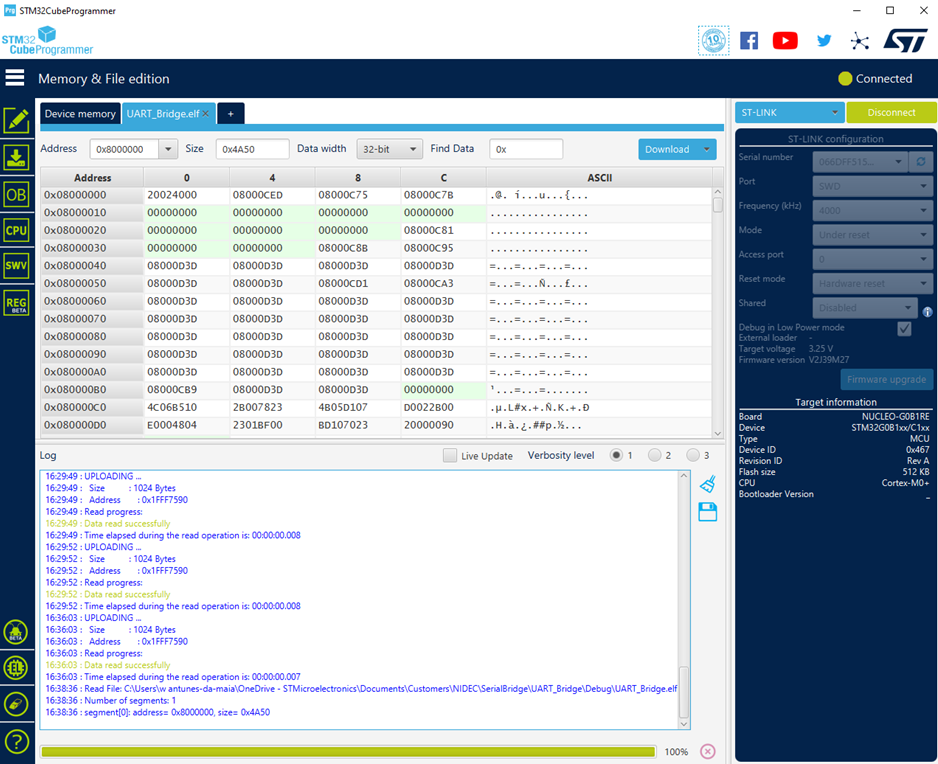This screenshot has width=938, height=764.
Task: Click the Find Data input field
Action: pos(526,149)
